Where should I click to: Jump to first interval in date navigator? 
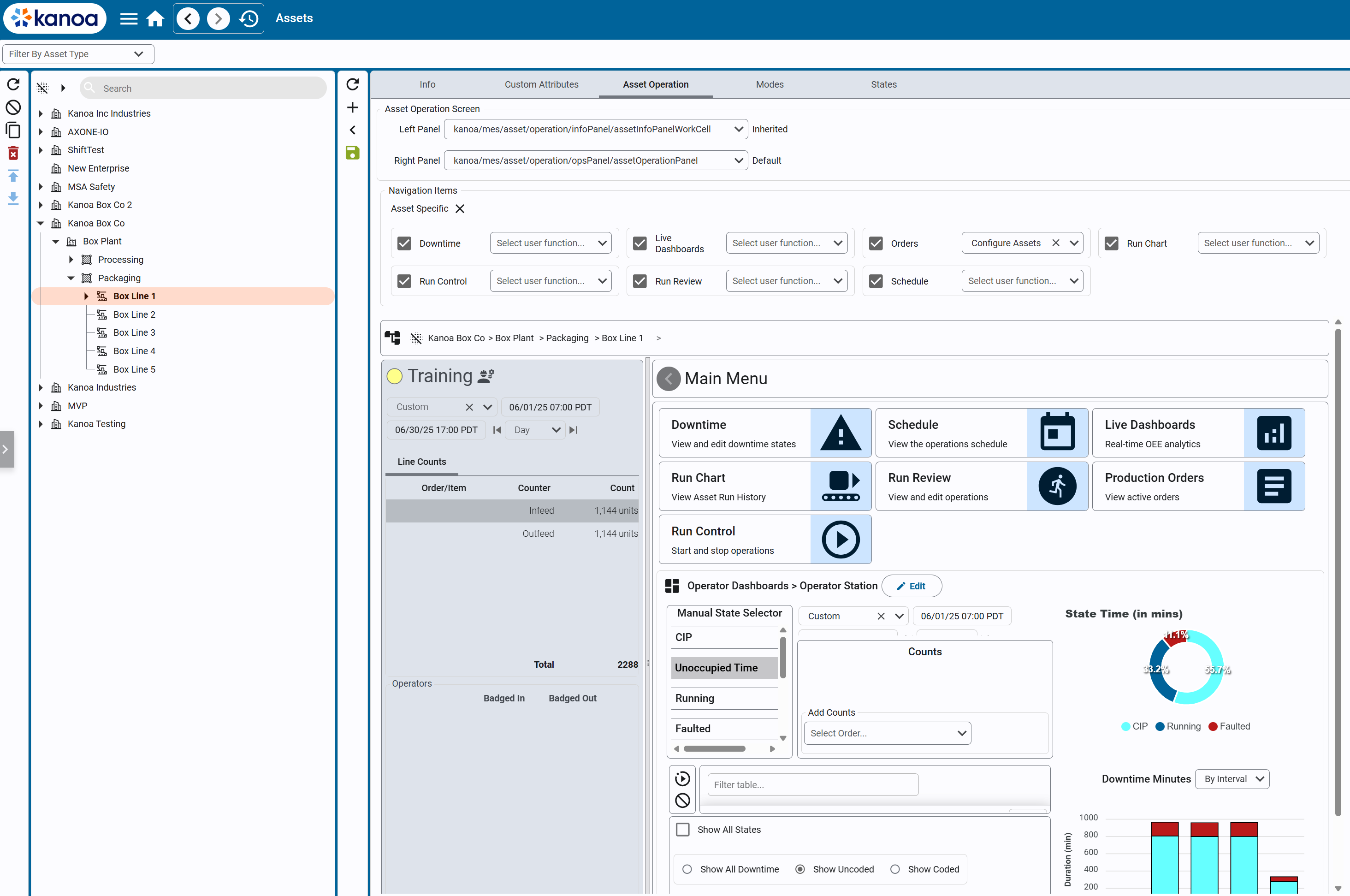coord(497,430)
